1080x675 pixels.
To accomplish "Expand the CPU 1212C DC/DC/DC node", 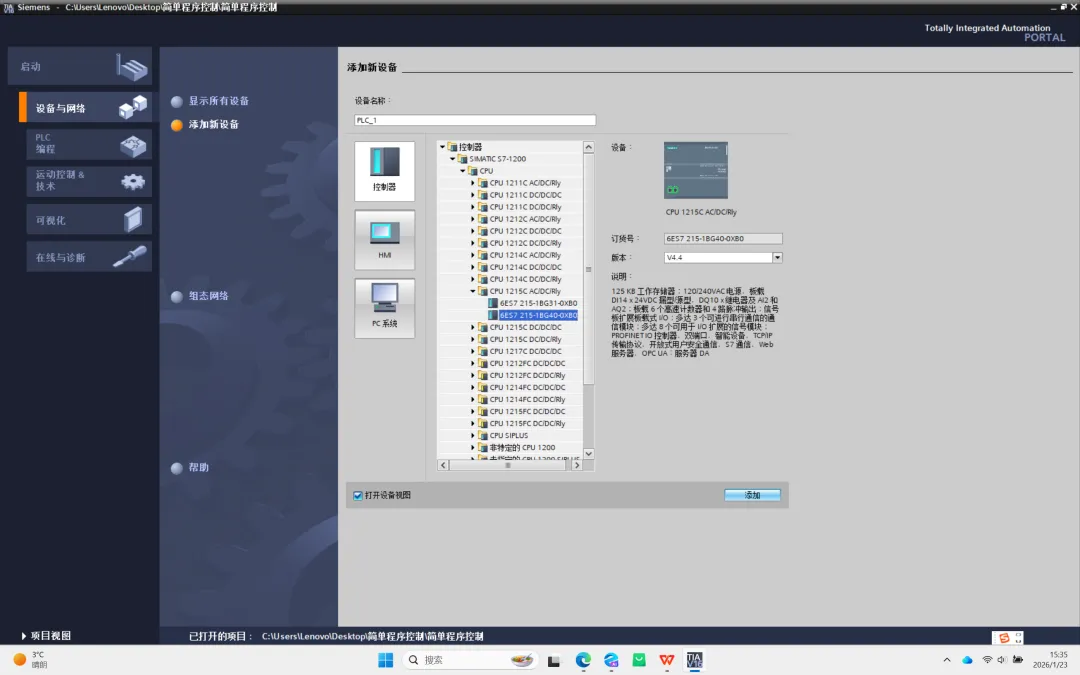I will (x=473, y=231).
